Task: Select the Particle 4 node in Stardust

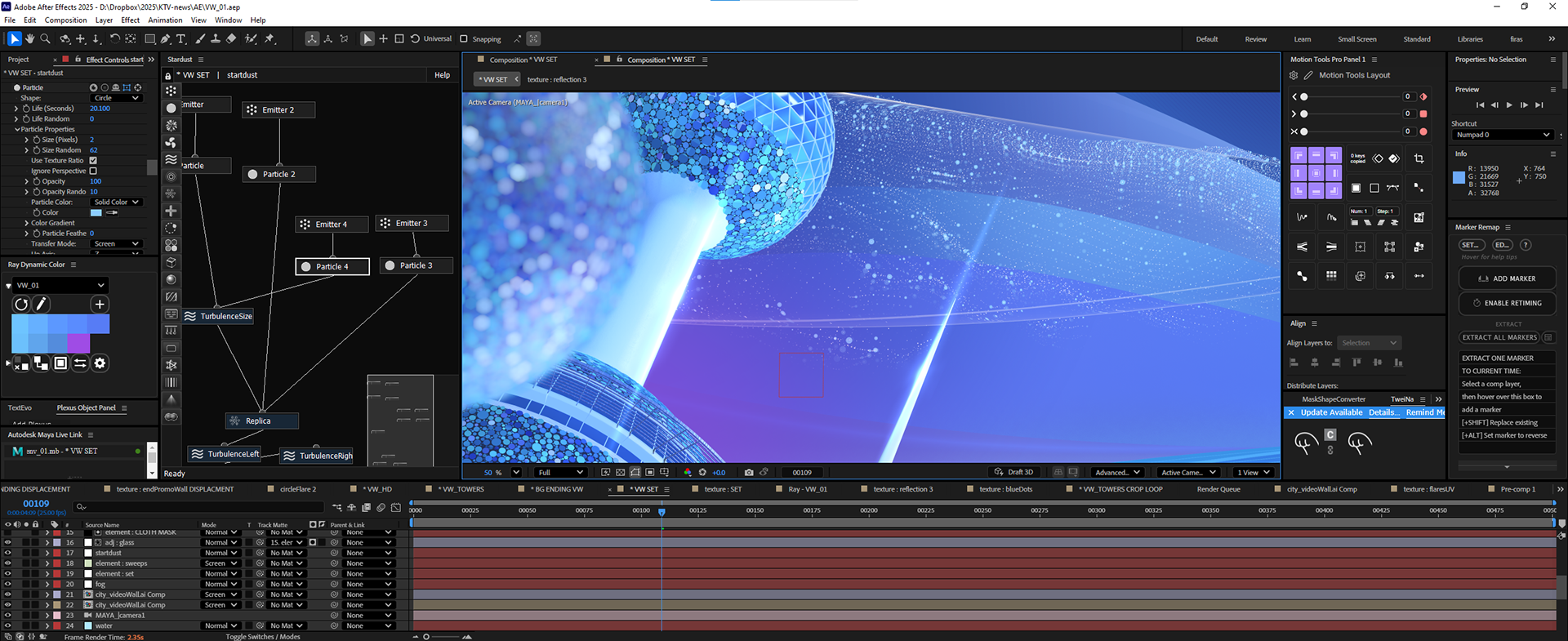Action: [332, 266]
